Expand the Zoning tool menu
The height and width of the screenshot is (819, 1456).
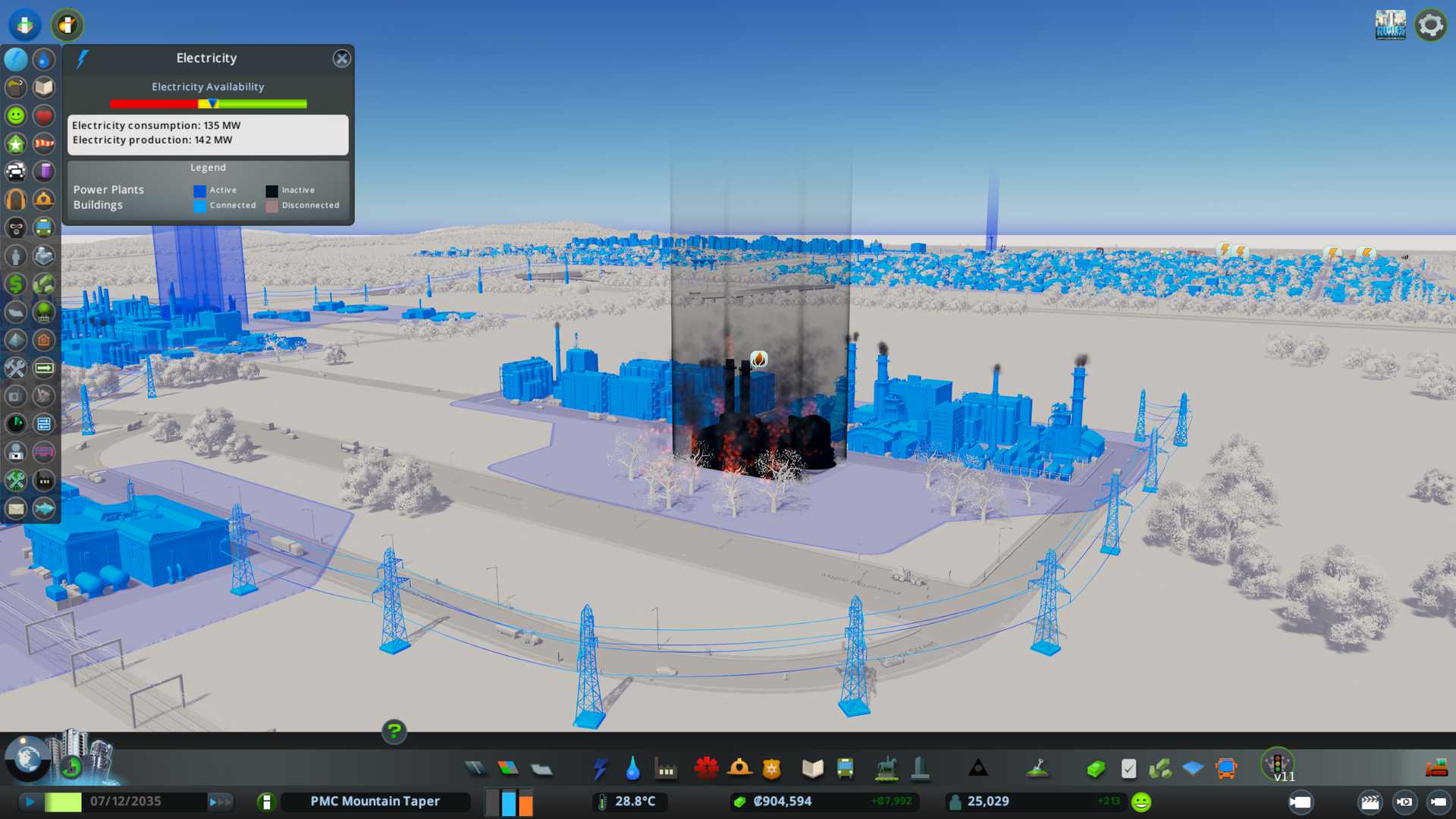pos(508,769)
